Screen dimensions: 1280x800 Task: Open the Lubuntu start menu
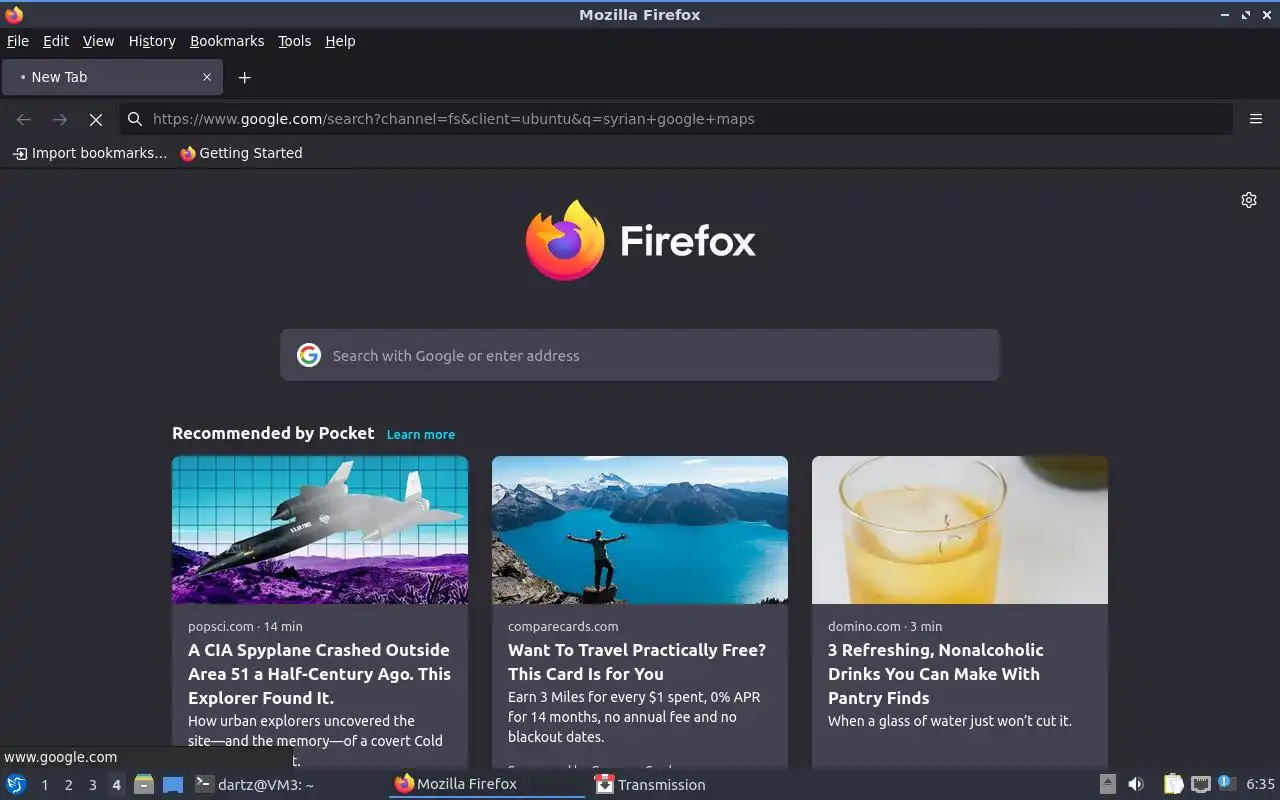[16, 784]
